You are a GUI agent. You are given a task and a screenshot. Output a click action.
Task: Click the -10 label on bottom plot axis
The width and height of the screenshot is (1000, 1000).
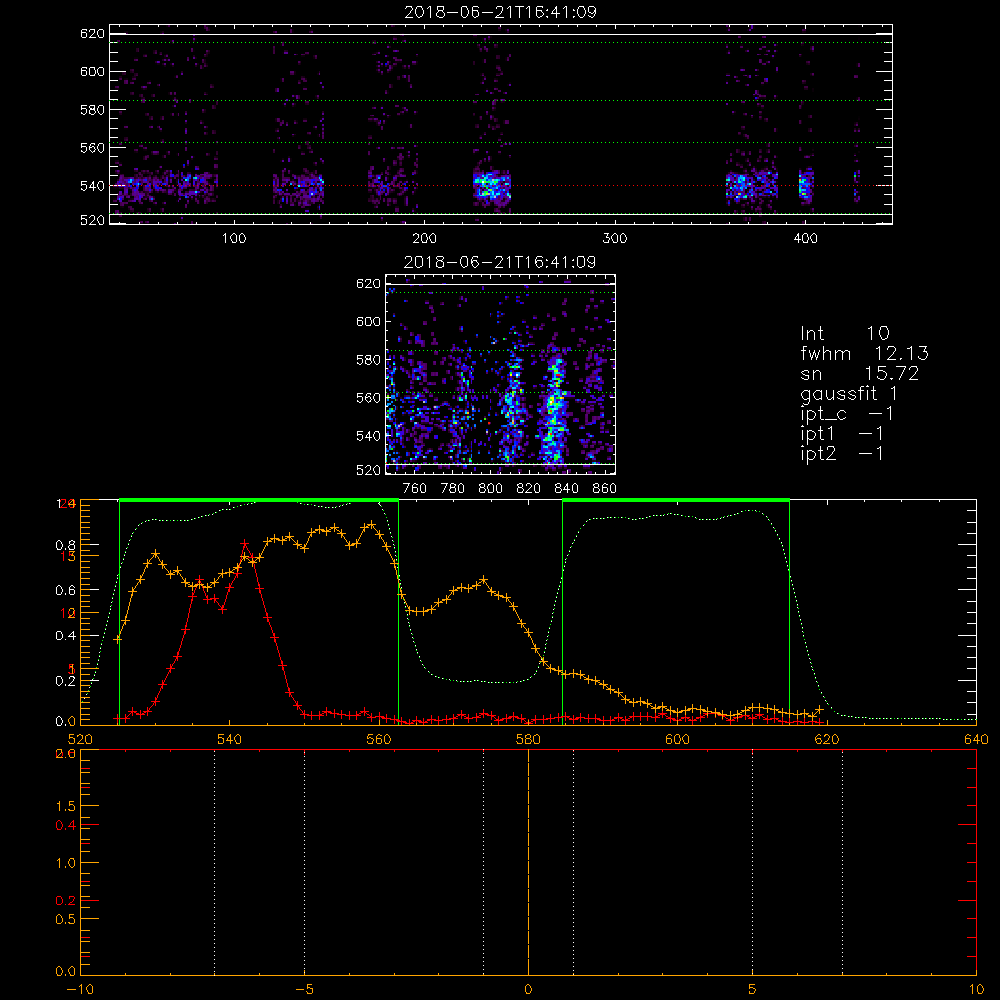(80, 990)
